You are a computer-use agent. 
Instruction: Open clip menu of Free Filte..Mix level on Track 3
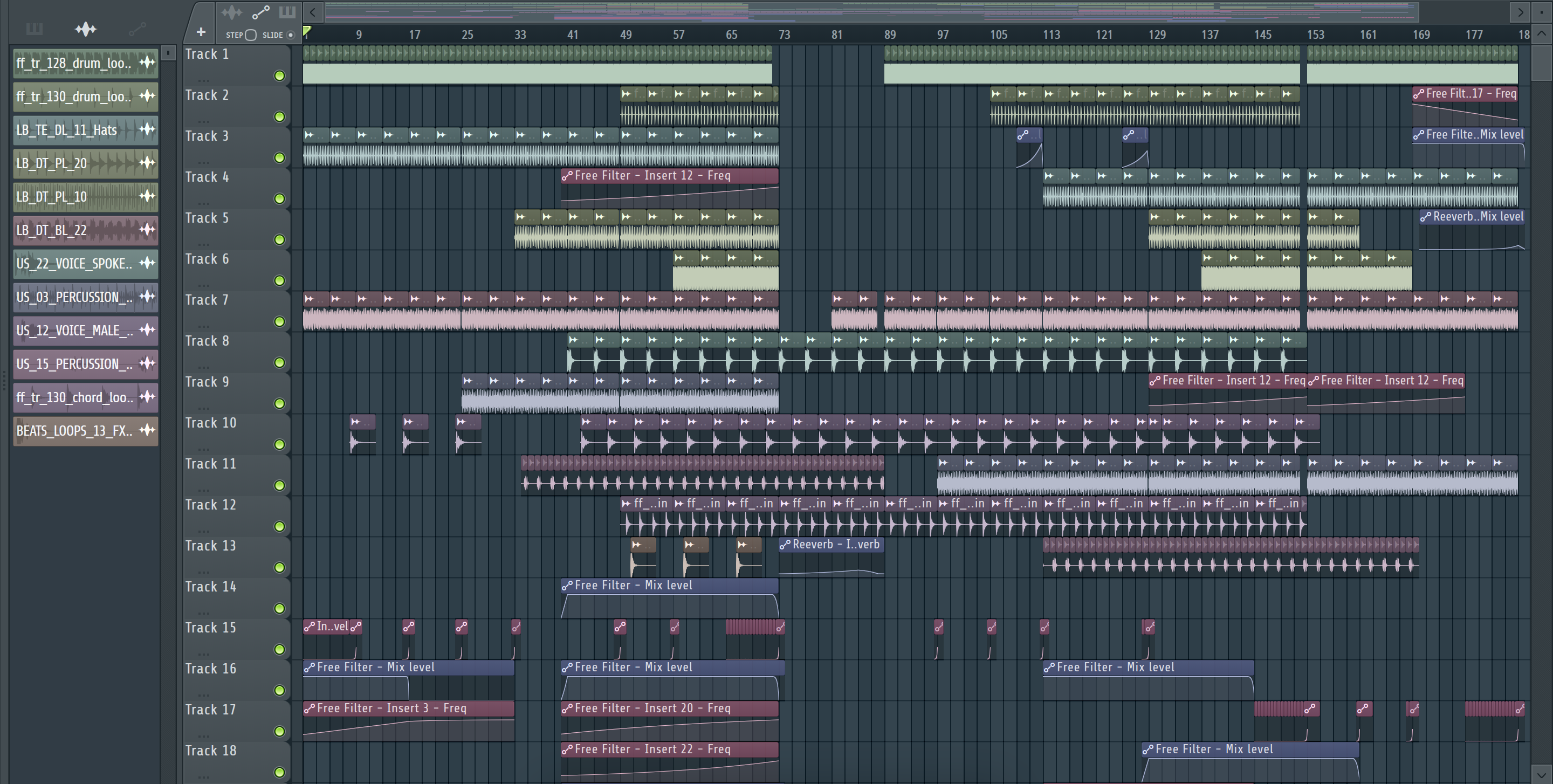(x=1419, y=135)
